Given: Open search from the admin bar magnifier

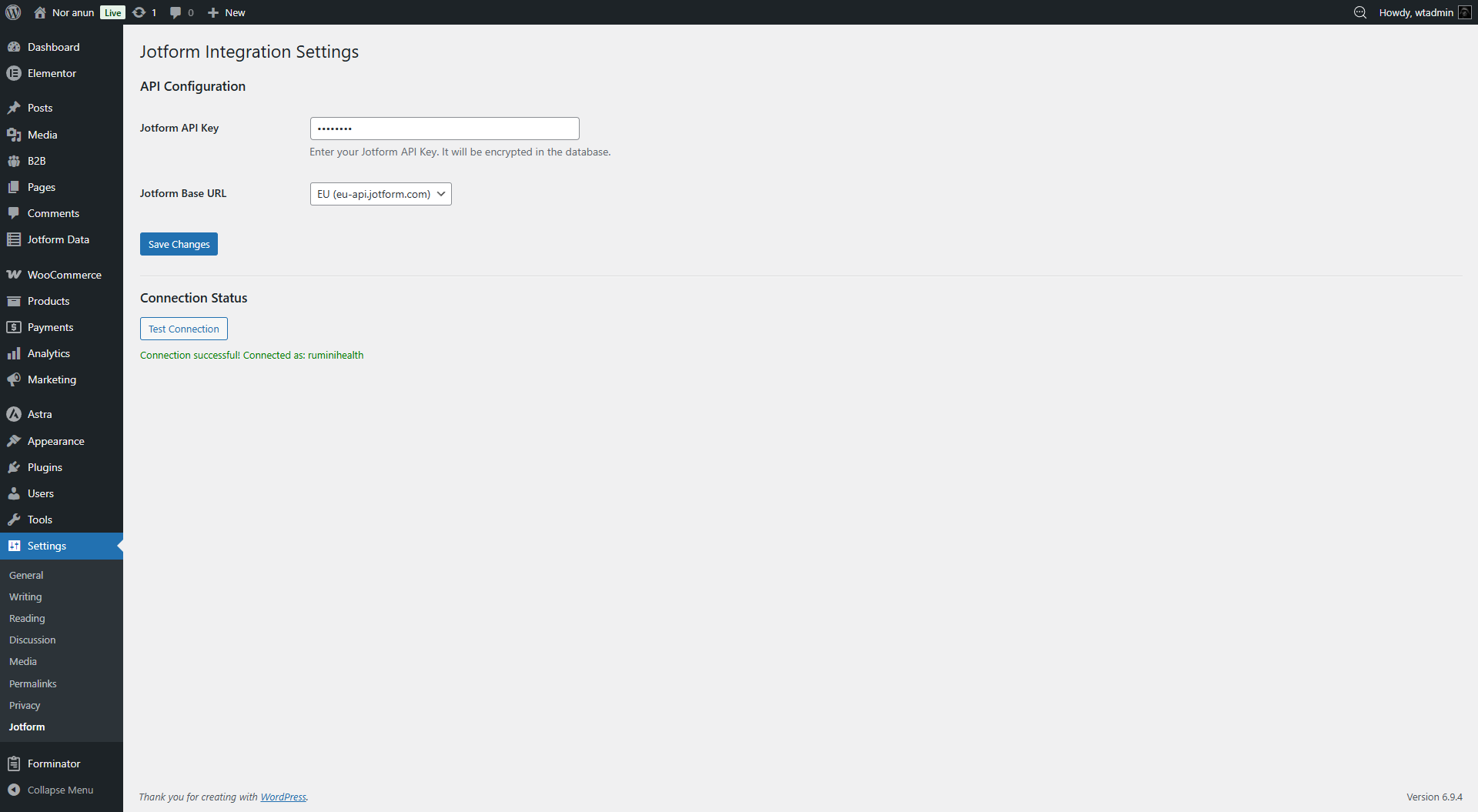Looking at the screenshot, I should coord(1359,12).
